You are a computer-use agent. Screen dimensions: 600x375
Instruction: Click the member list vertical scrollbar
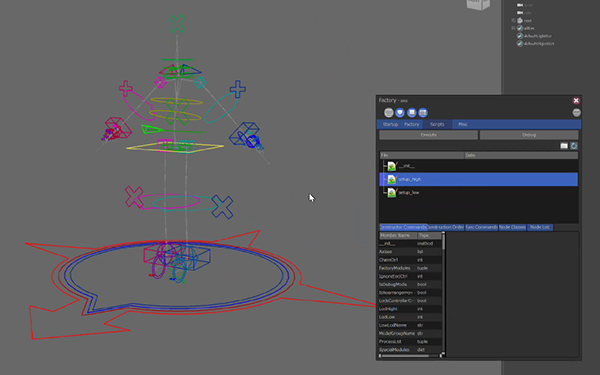coord(443,293)
